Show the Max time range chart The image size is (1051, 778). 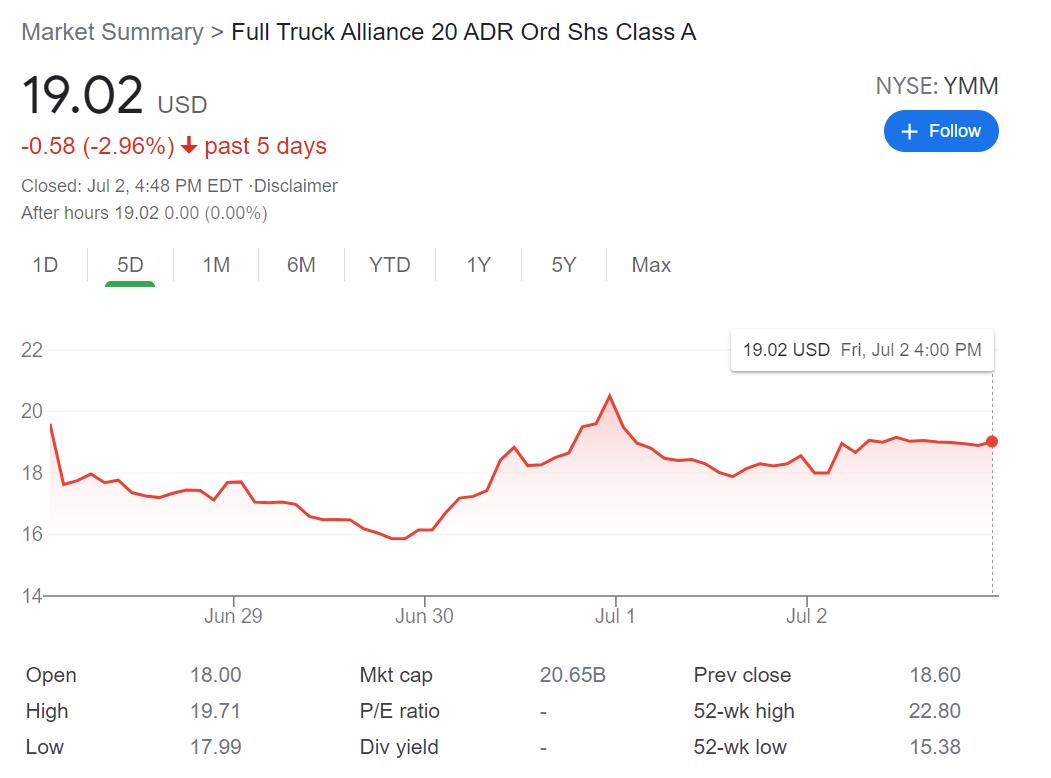click(x=651, y=265)
